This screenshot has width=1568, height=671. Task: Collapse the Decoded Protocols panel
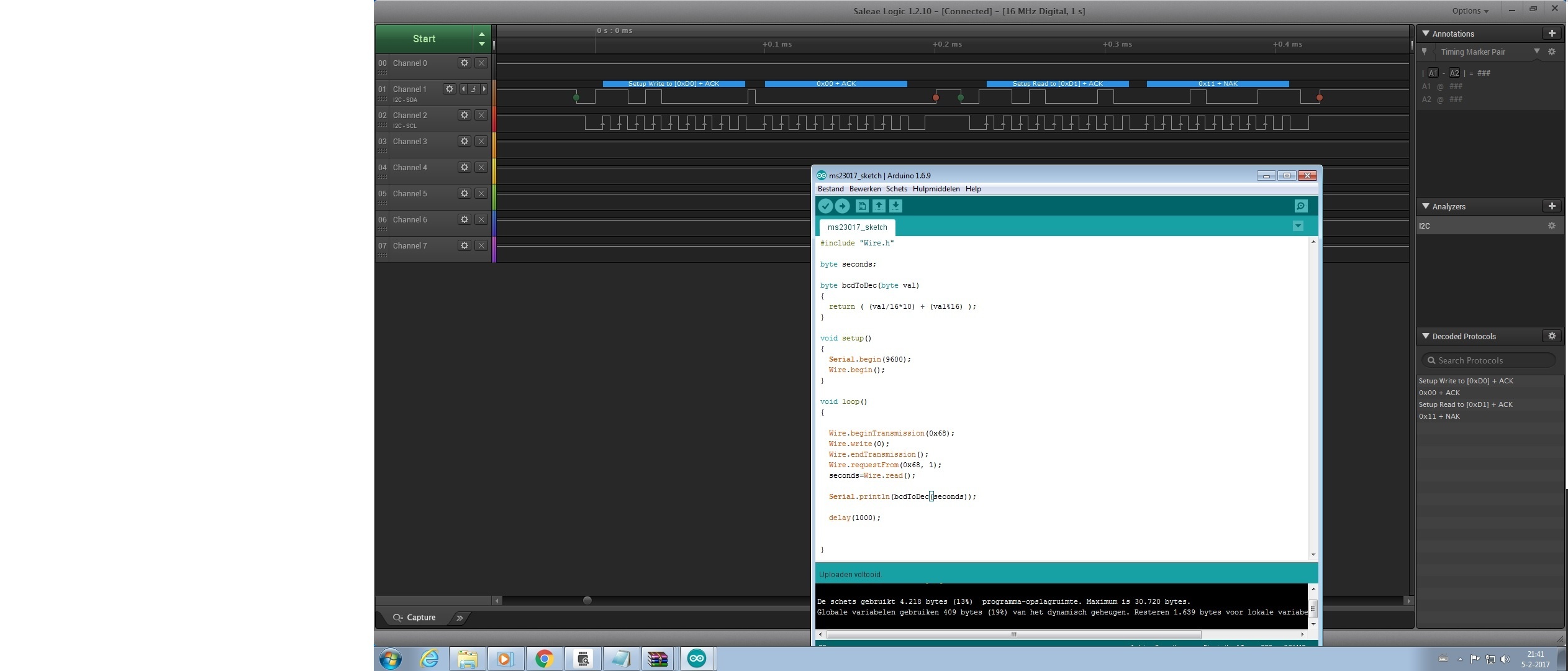[x=1426, y=336]
